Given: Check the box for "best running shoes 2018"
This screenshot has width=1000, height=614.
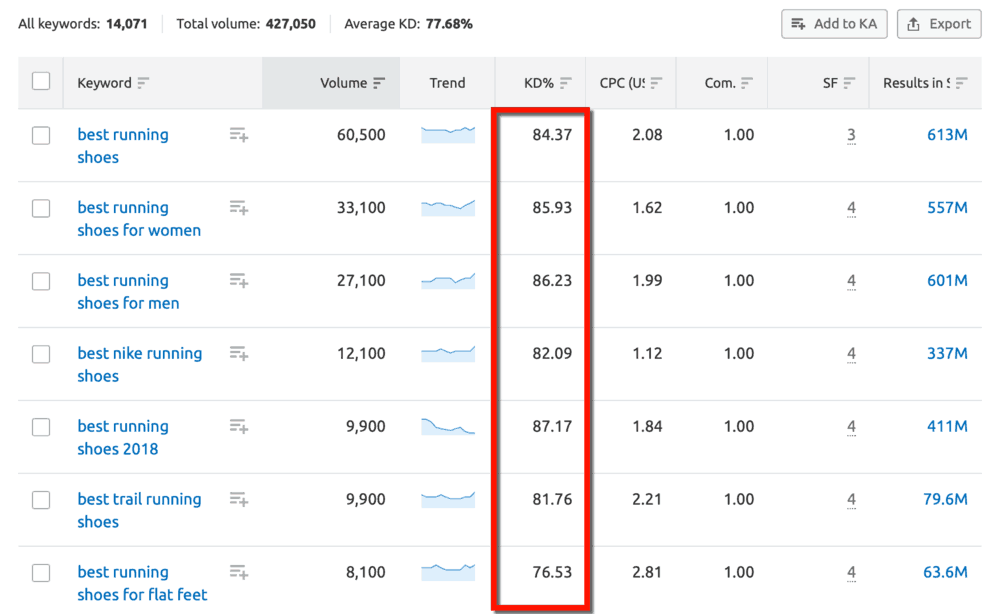Looking at the screenshot, I should point(41,427).
